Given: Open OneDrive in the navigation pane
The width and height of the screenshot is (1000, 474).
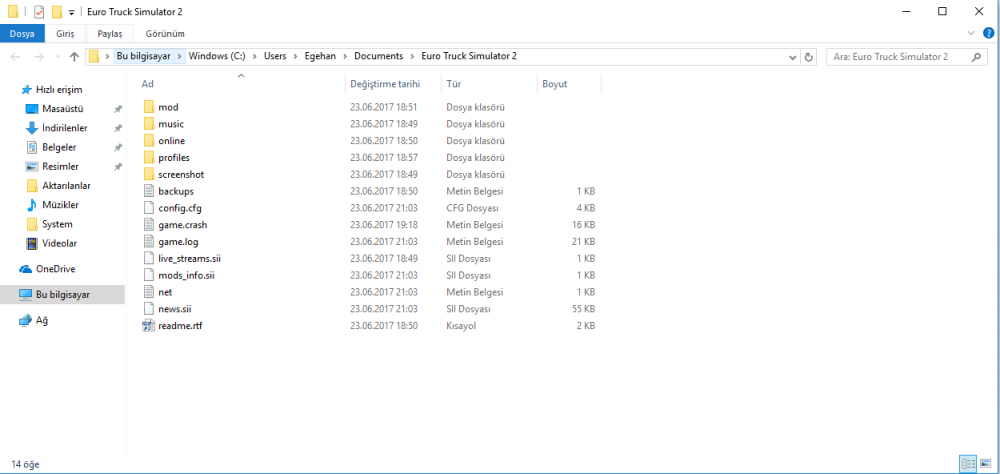Looking at the screenshot, I should (55, 269).
